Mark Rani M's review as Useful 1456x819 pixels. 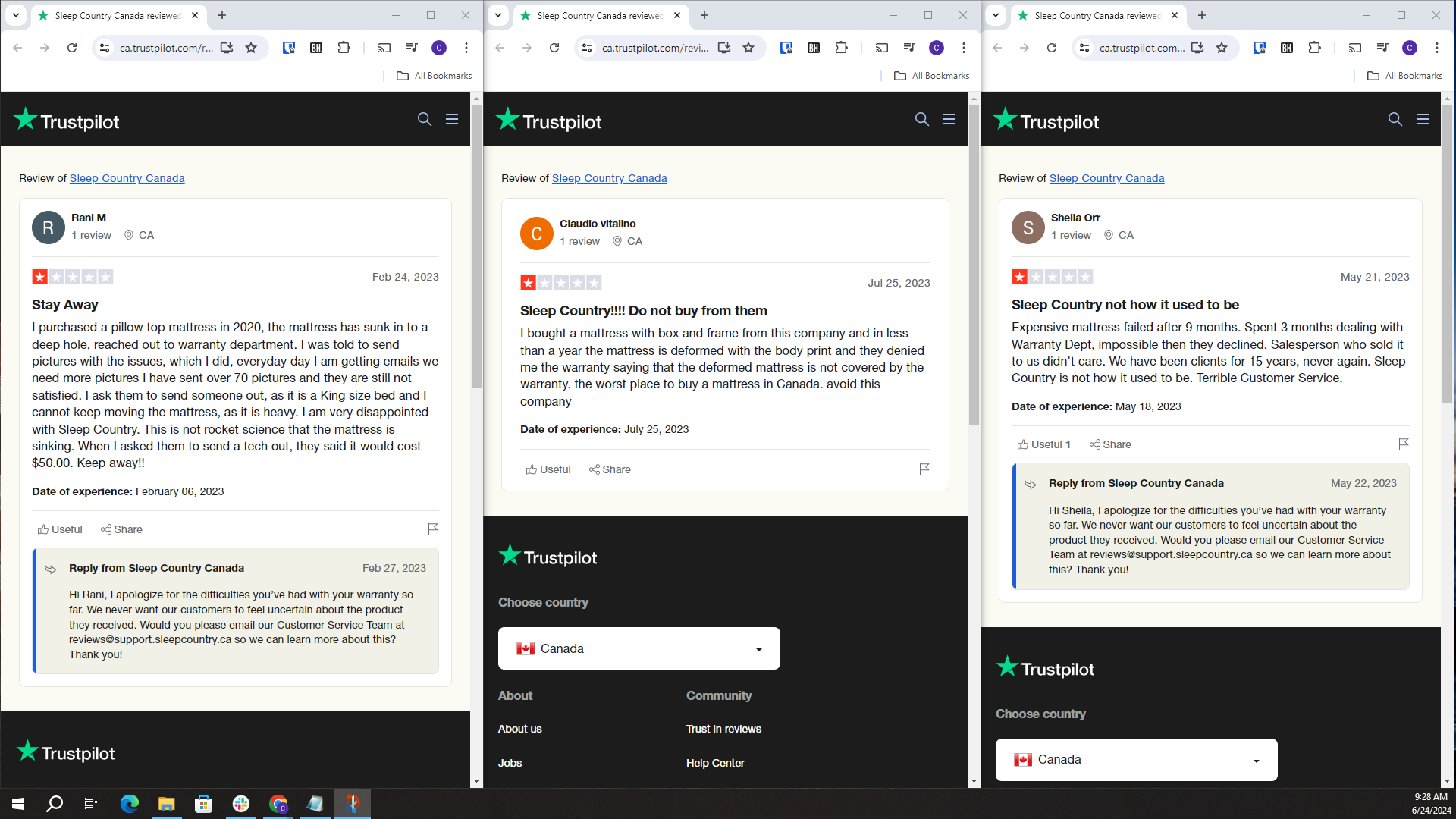(x=60, y=529)
